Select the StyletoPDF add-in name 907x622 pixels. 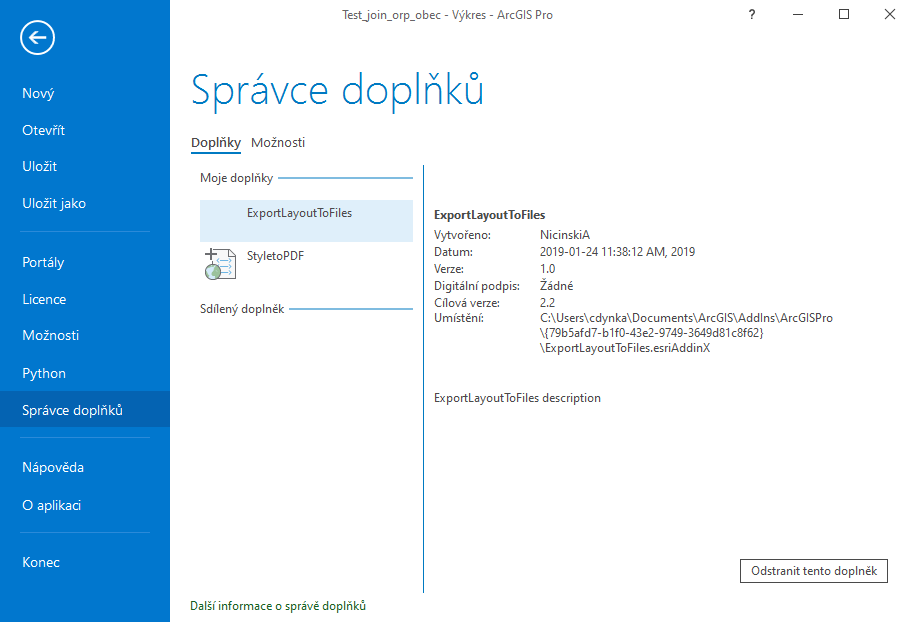point(275,256)
